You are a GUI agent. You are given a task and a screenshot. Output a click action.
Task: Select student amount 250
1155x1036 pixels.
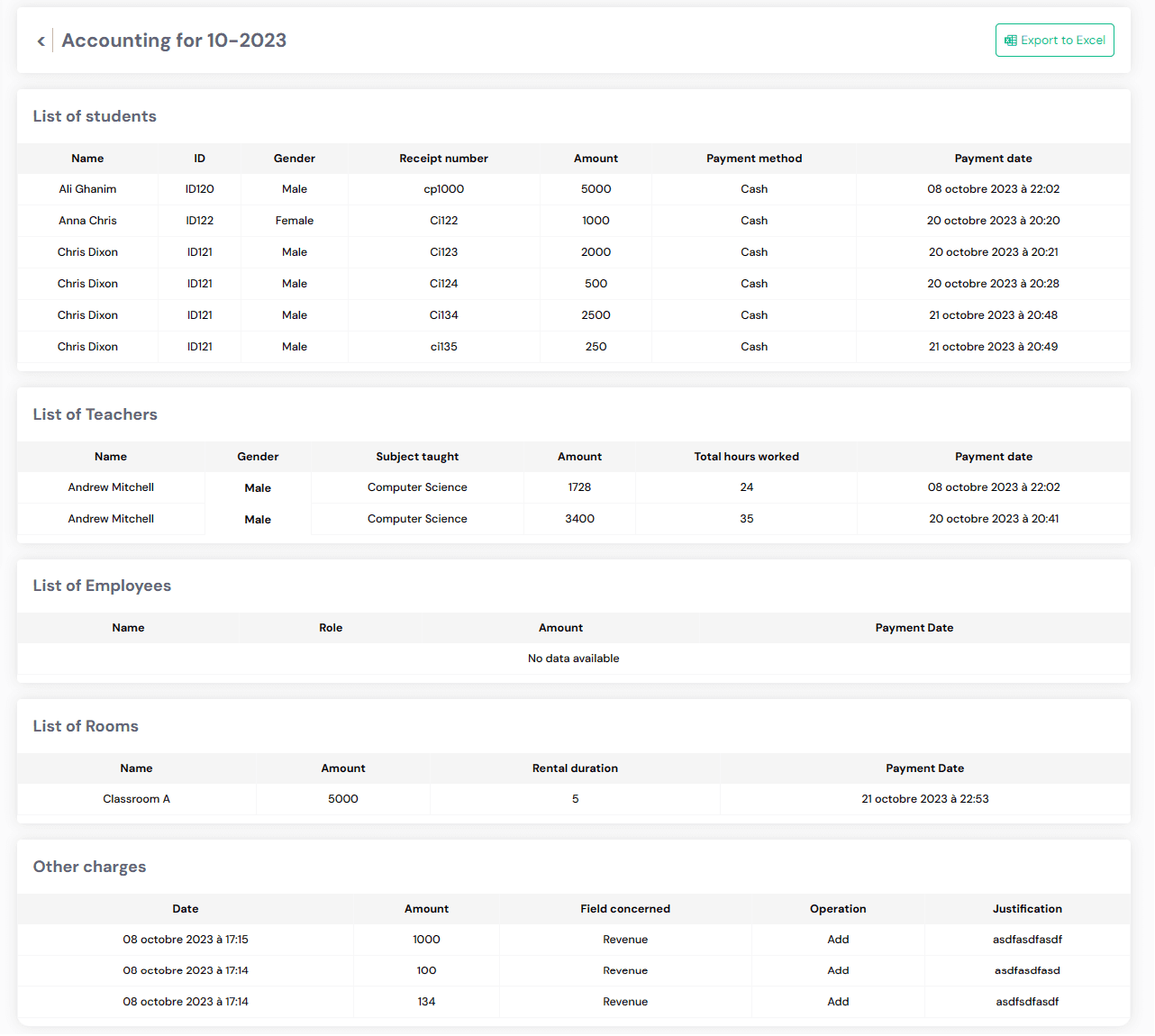tap(596, 347)
